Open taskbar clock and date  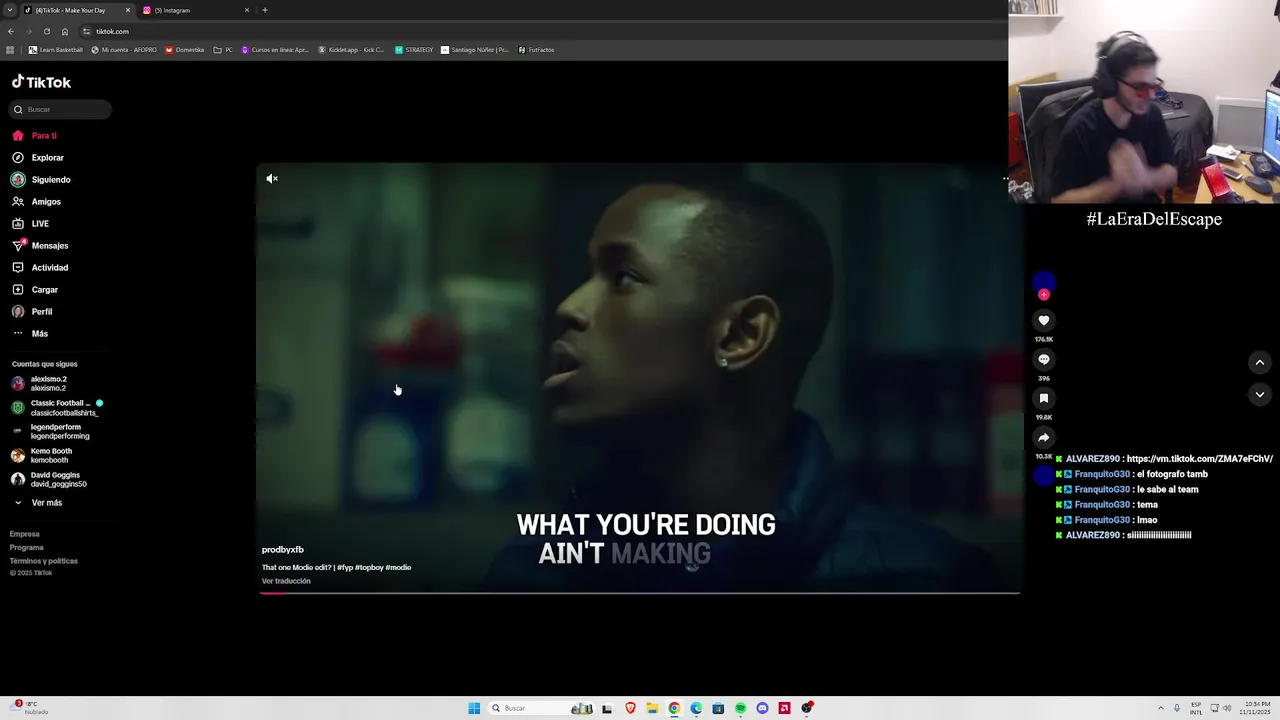(1255, 708)
